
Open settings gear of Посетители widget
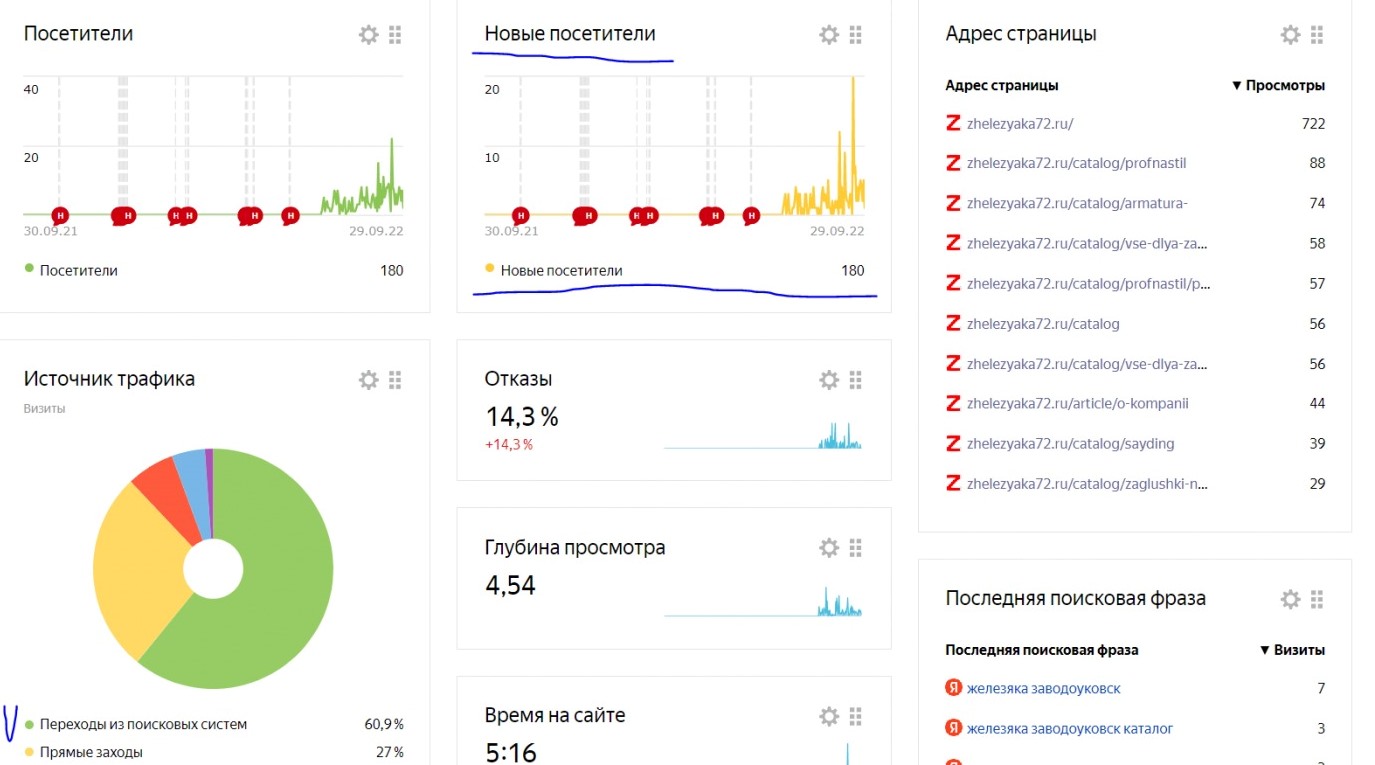368,35
